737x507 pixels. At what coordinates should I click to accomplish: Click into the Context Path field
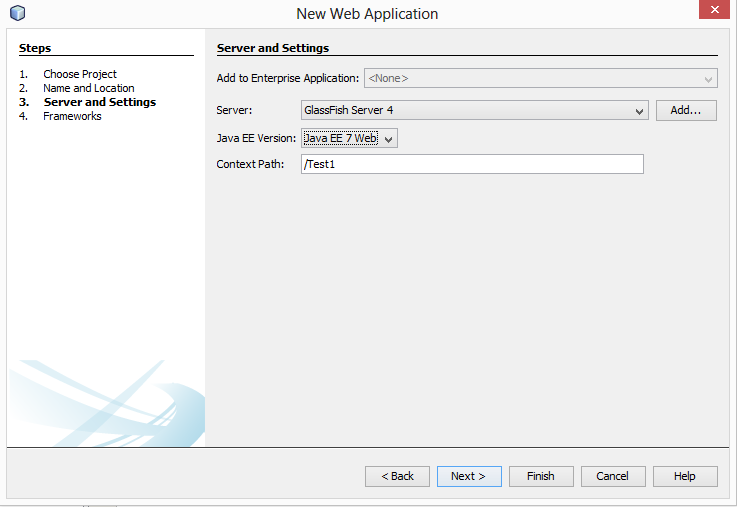point(472,164)
